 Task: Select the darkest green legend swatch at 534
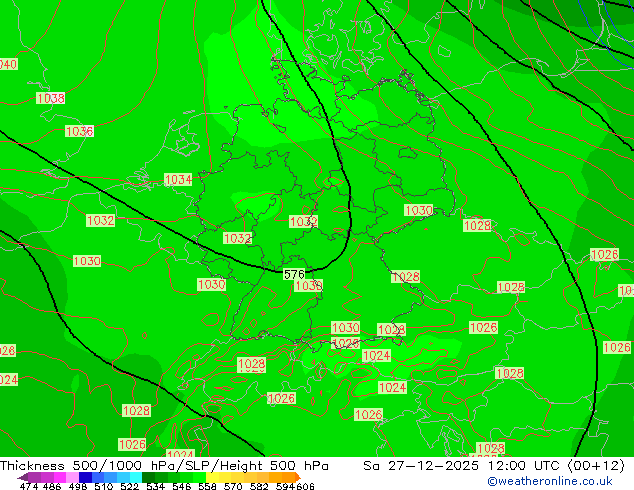pyautogui.click(x=148, y=477)
